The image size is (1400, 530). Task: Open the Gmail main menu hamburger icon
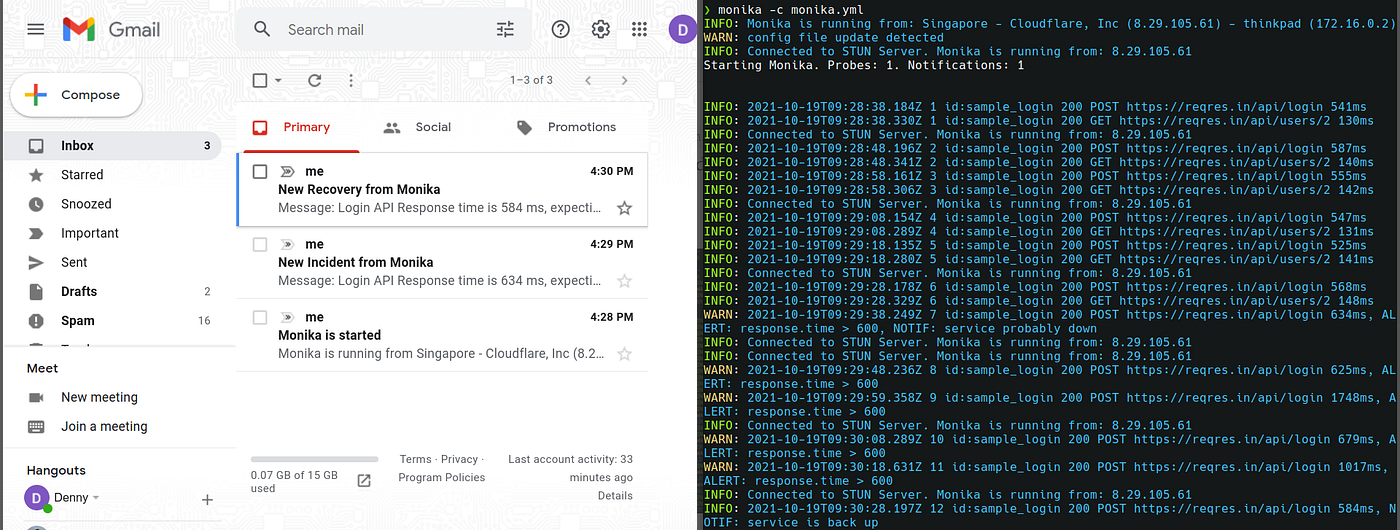36,29
